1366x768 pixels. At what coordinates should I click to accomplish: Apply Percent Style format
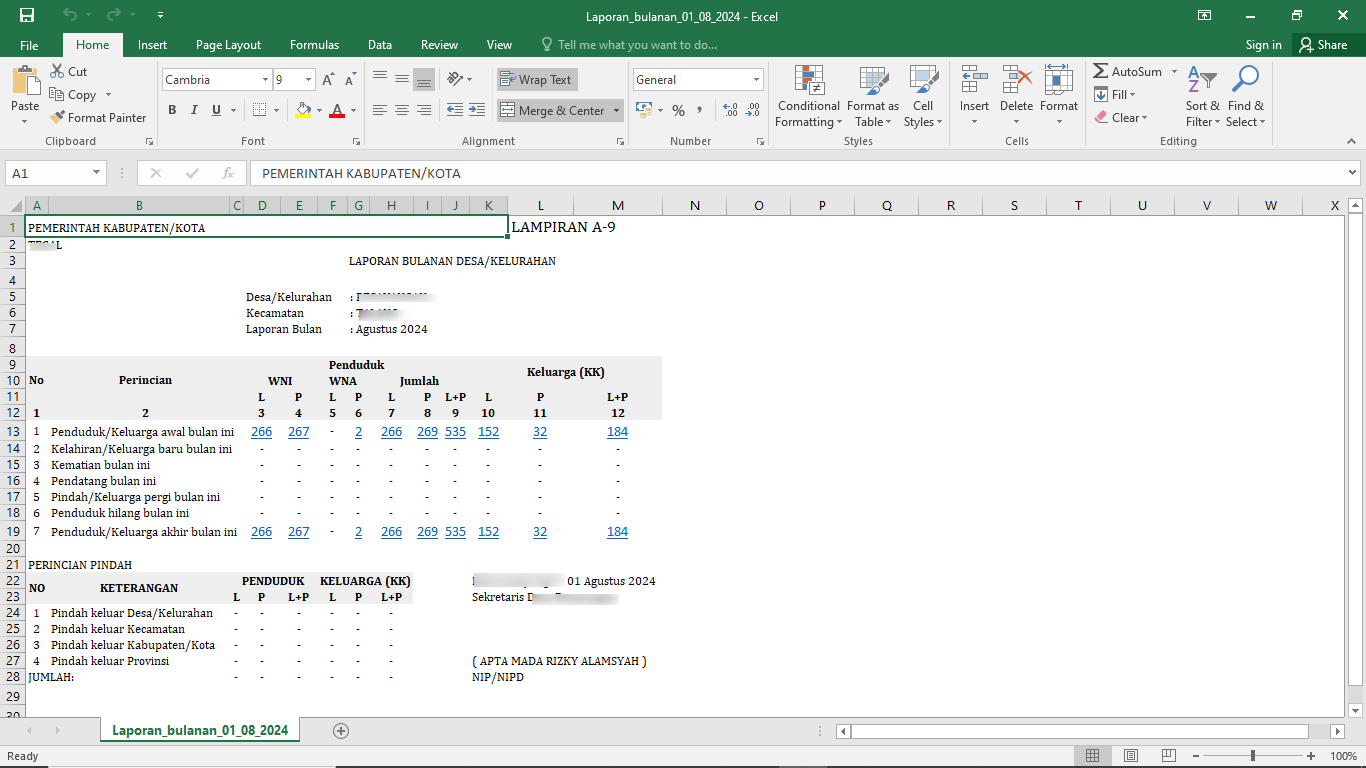pyautogui.click(x=678, y=110)
